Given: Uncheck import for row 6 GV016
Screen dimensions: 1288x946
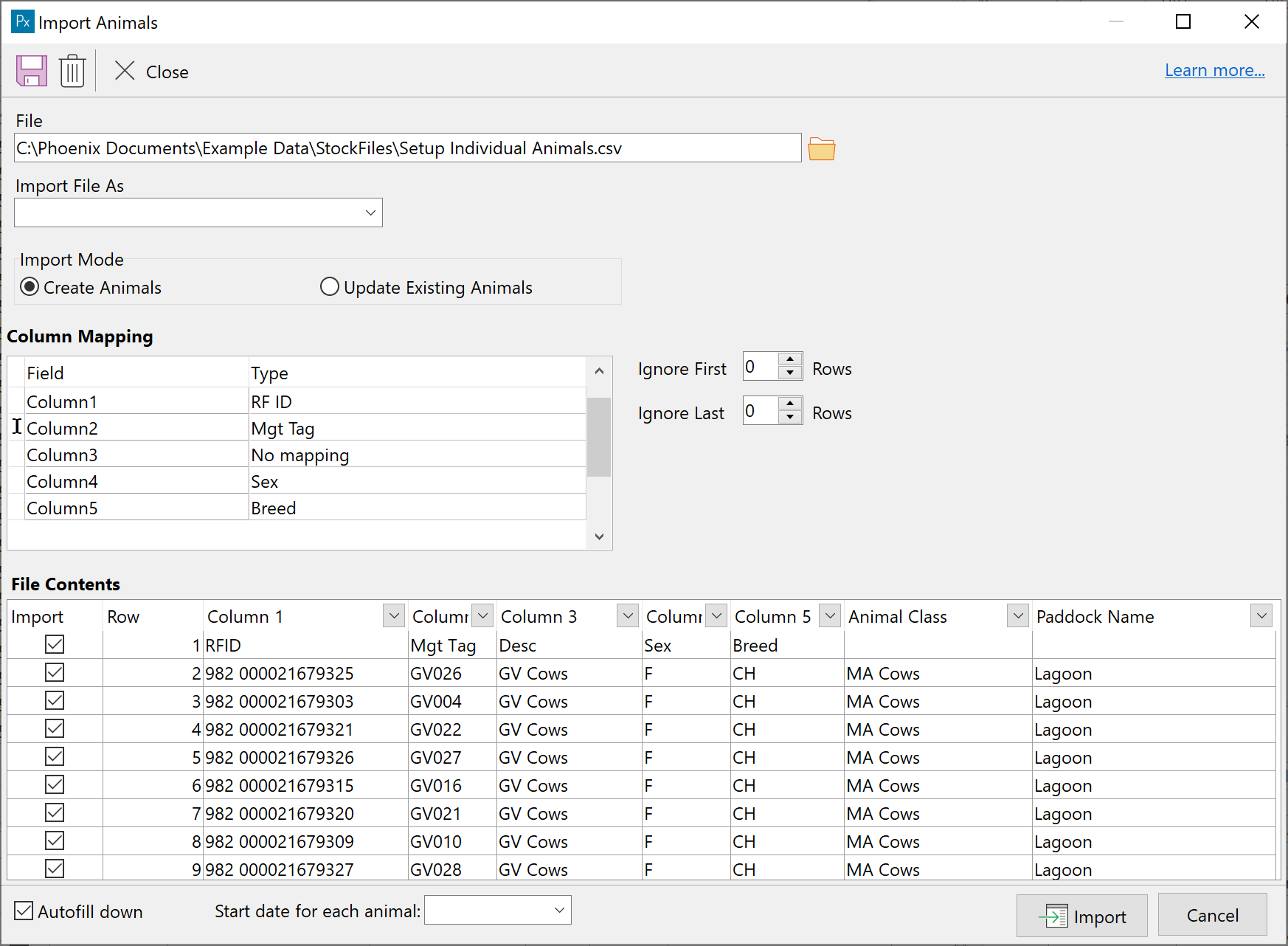Looking at the screenshot, I should (55, 784).
